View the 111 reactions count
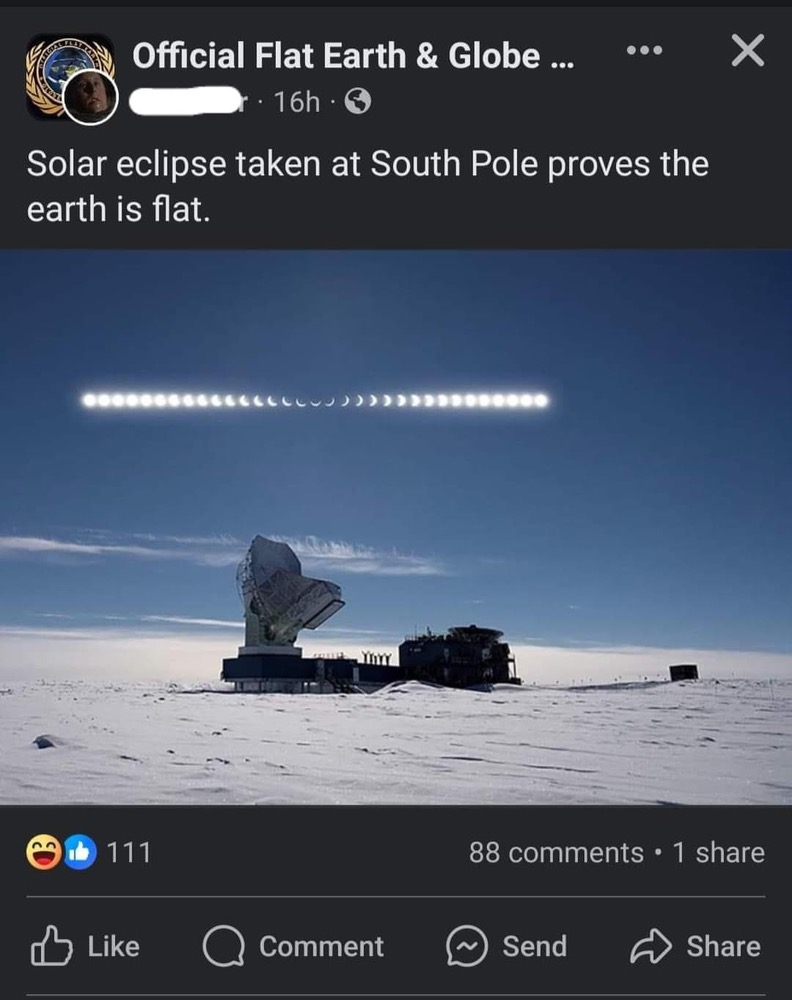The image size is (792, 1000). [x=129, y=853]
